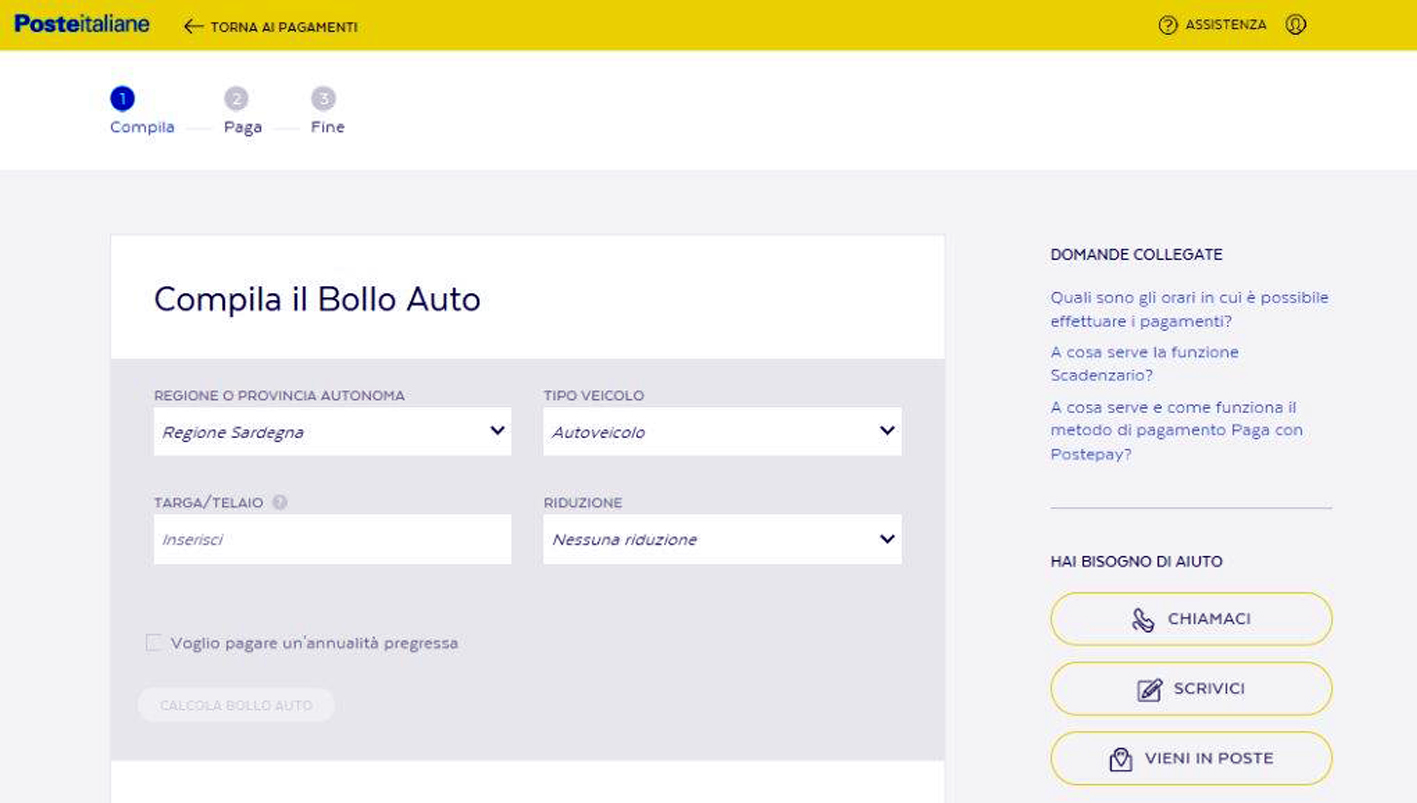
Task: Click the Poste Italiane logo
Action: (82, 24)
